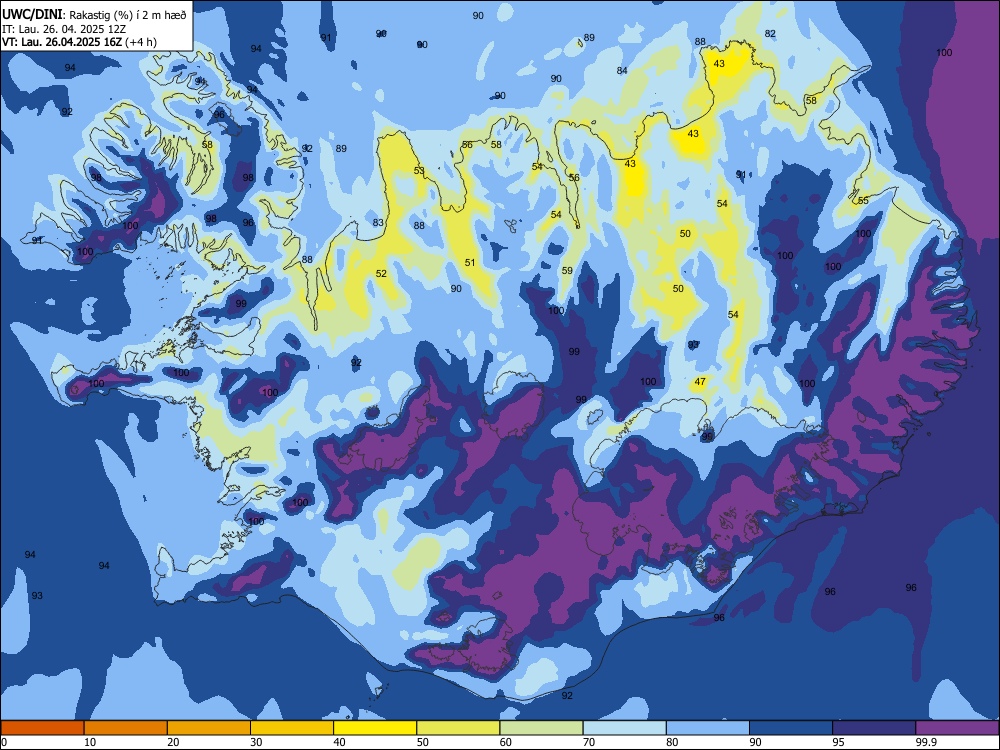Image resolution: width=1000 pixels, height=750 pixels.
Task: Click the 90–95 dark blue legend swatch
Action: click(791, 728)
